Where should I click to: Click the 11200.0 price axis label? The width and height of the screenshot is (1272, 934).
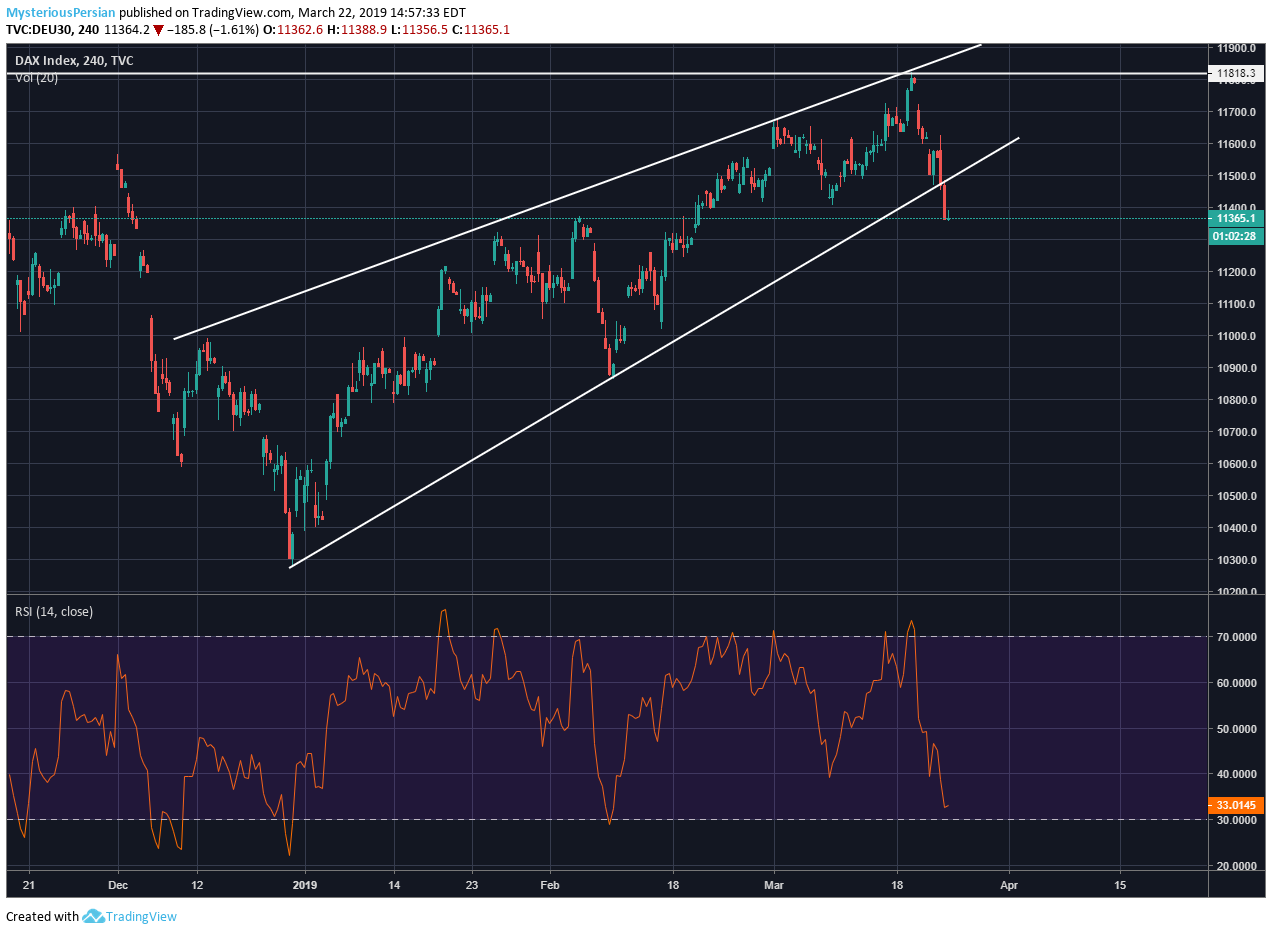1237,272
